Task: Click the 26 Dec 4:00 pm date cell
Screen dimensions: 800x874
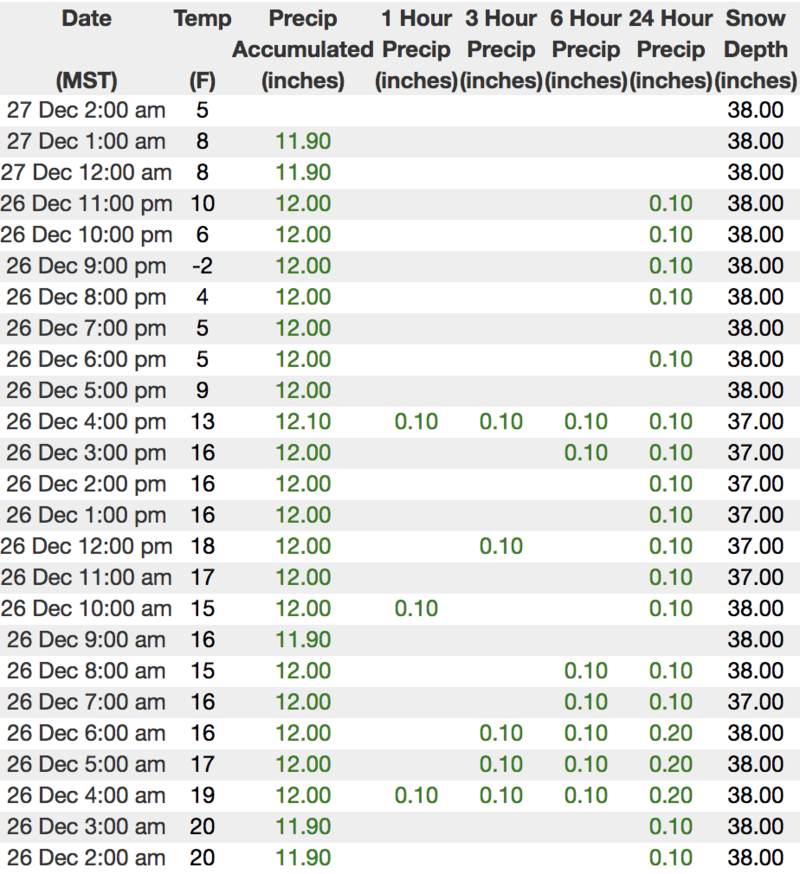Action: pos(86,422)
